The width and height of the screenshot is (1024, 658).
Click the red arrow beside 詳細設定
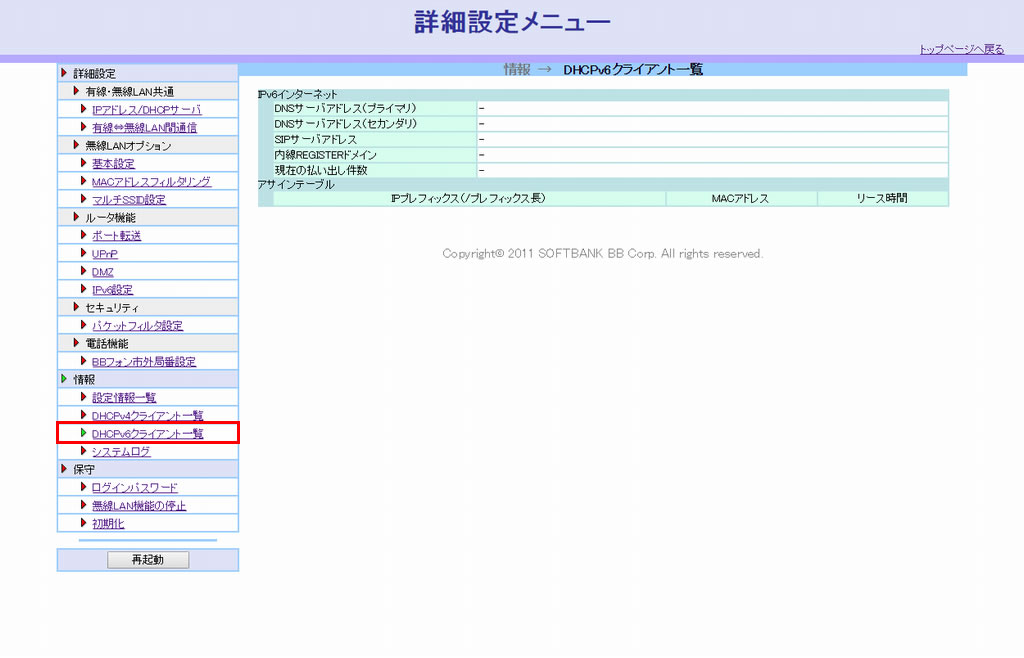tap(65, 73)
